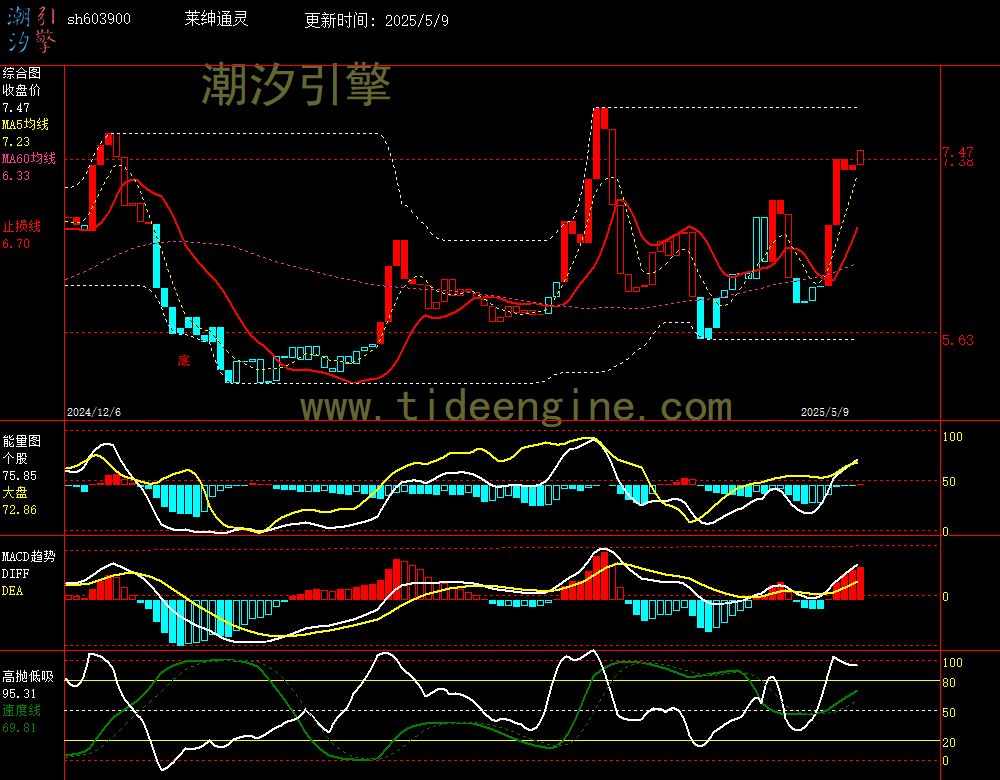
Task: Click the 高抛低吸 value 95.31
Action: [19, 693]
